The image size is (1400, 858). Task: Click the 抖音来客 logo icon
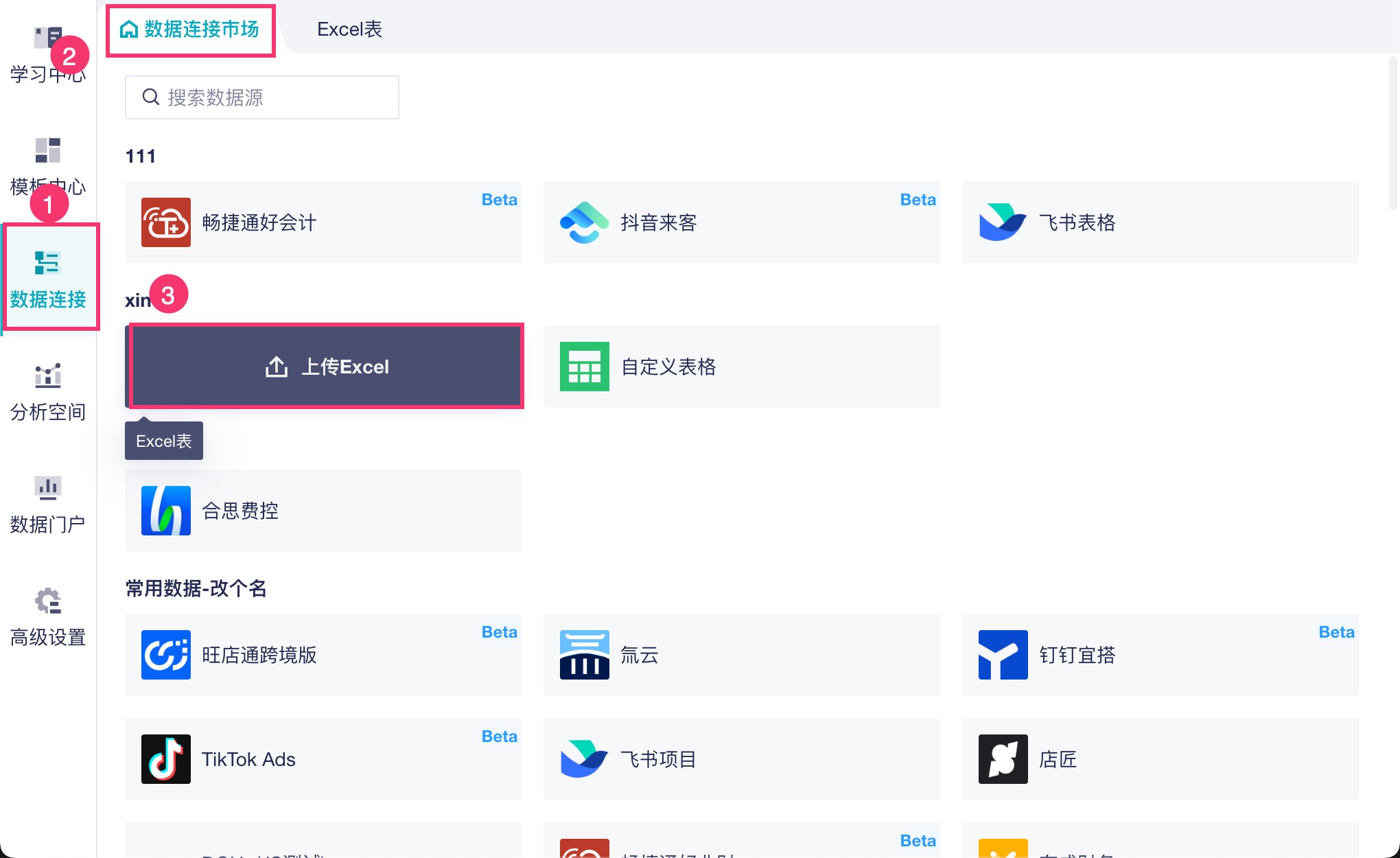tap(585, 222)
